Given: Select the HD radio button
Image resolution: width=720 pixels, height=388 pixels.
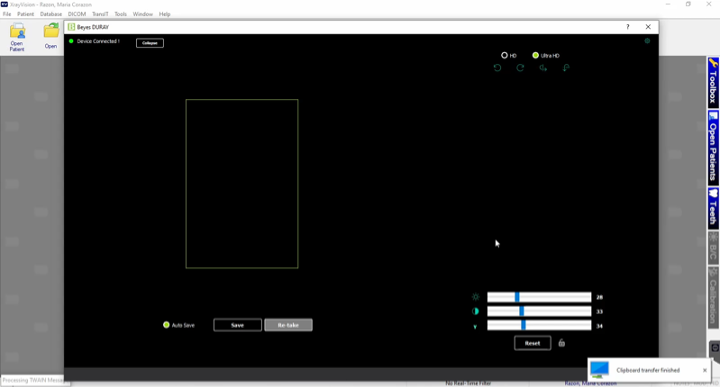Looking at the screenshot, I should tap(504, 55).
